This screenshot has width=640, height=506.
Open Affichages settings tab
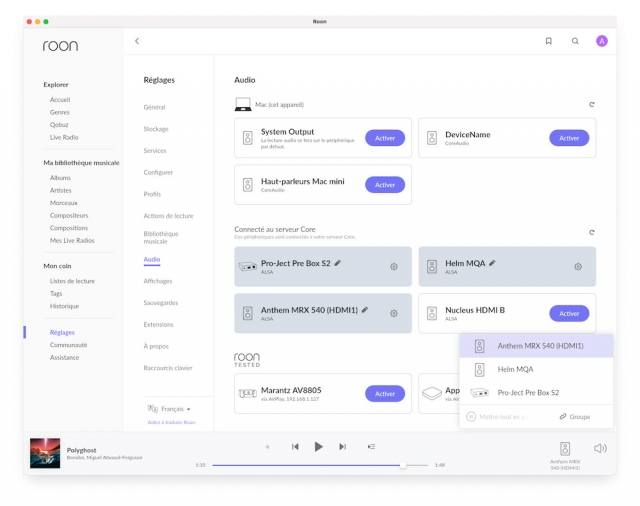158,281
